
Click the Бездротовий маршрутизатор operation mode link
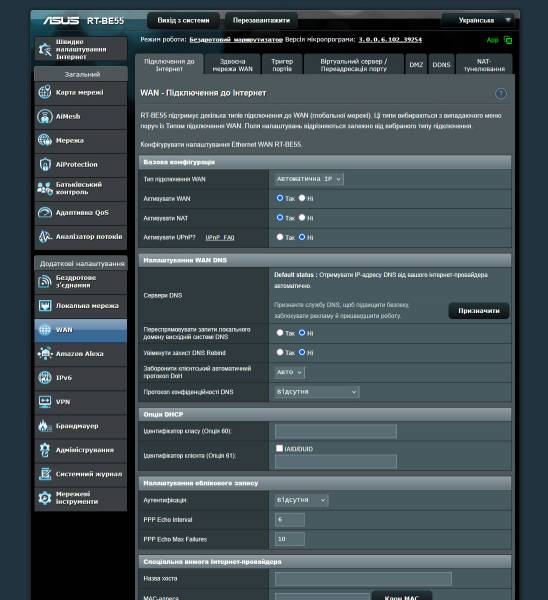coord(236,39)
